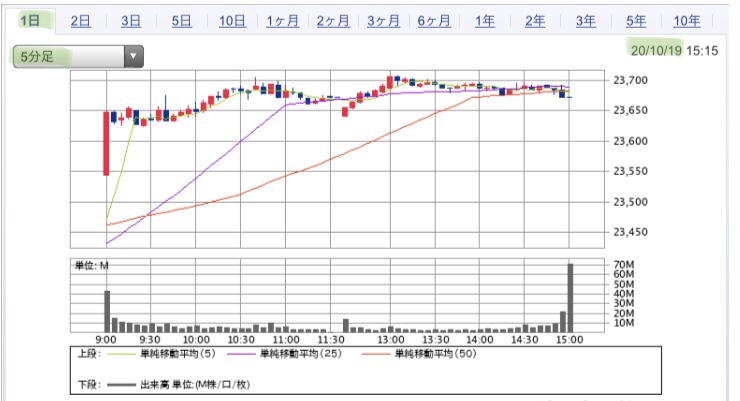Show the 3ヶ月 chart period

coord(384,21)
